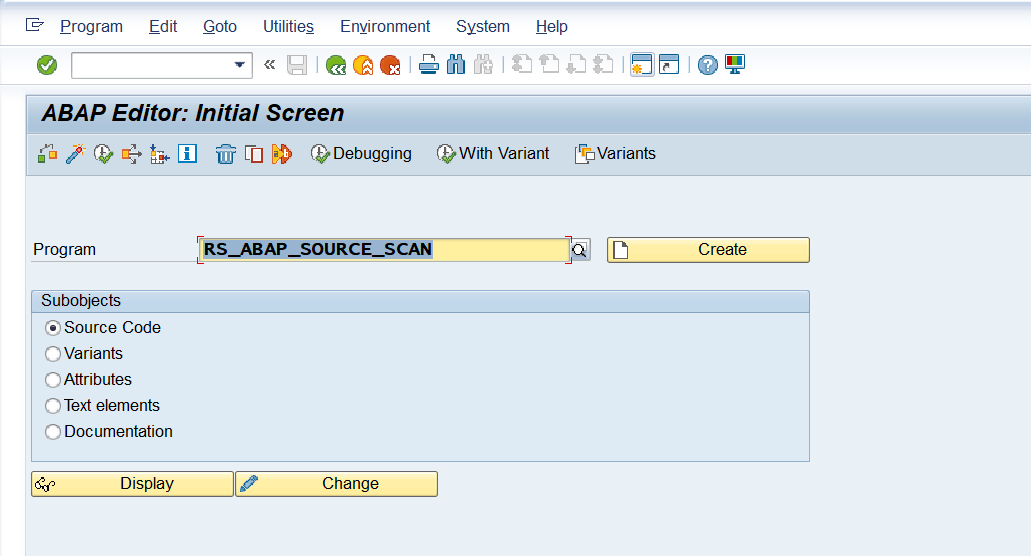This screenshot has height=556, width=1031.
Task: Open the Goto menu
Action: click(220, 26)
